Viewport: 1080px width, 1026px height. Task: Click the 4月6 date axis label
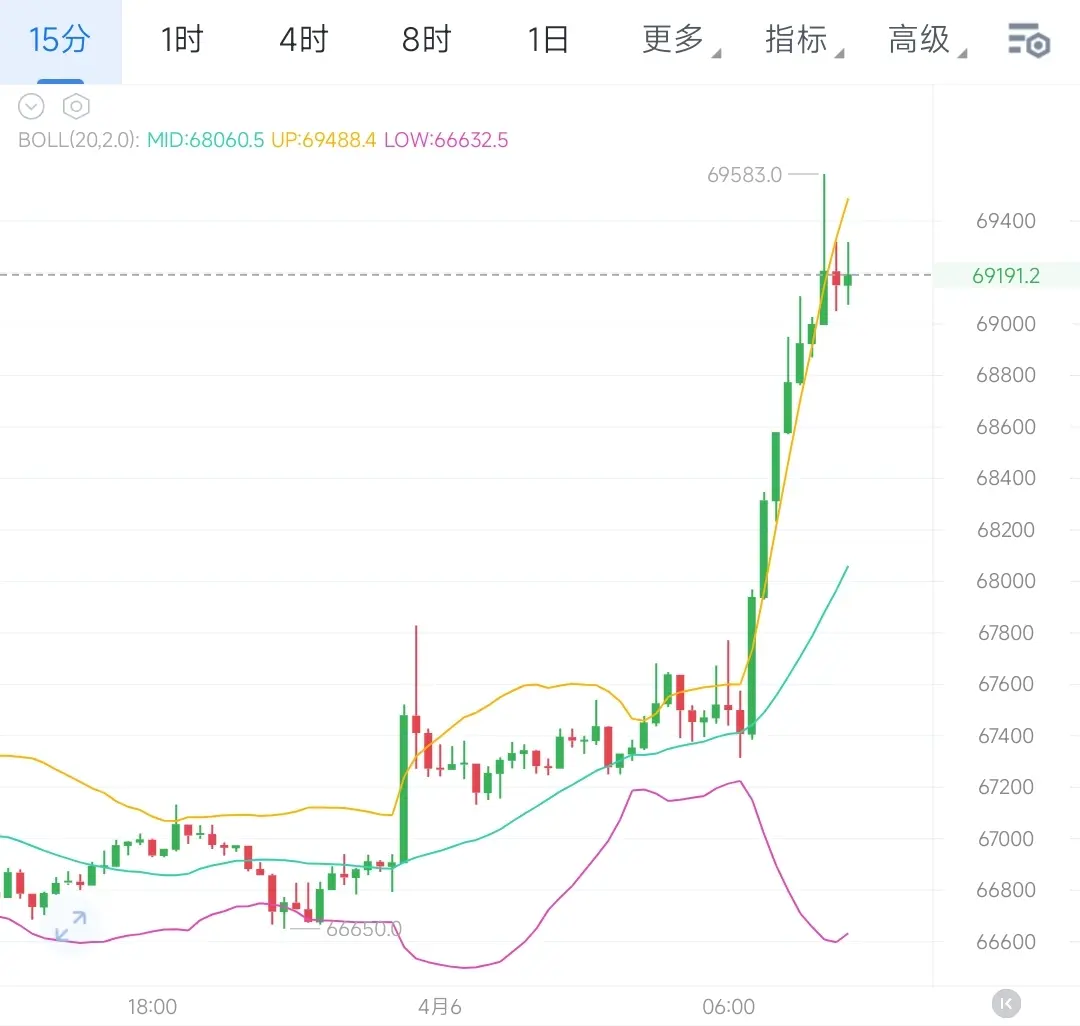click(439, 1007)
